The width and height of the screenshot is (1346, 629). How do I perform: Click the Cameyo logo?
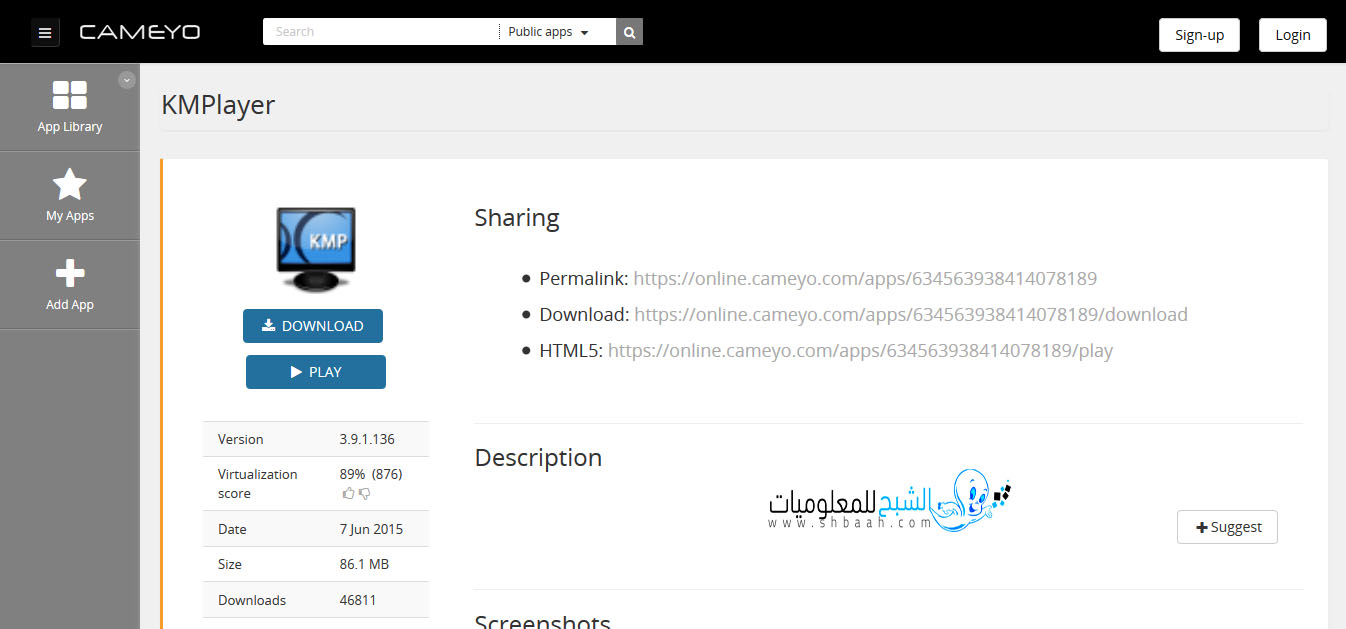[x=140, y=32]
